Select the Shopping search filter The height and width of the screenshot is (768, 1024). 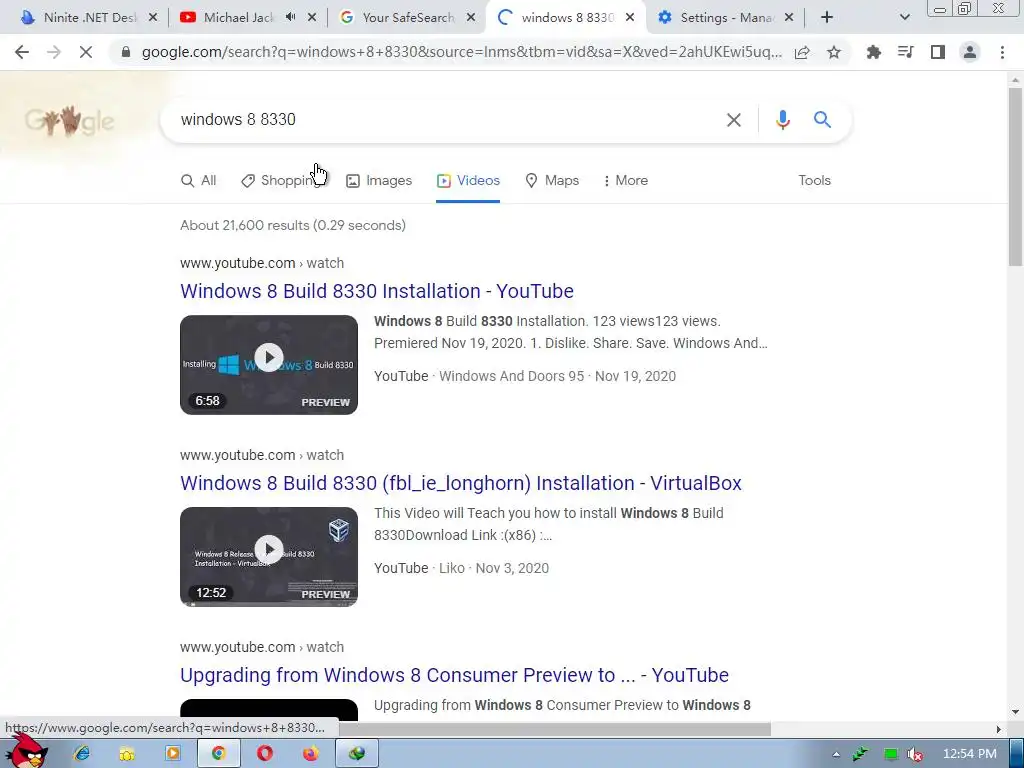281,180
